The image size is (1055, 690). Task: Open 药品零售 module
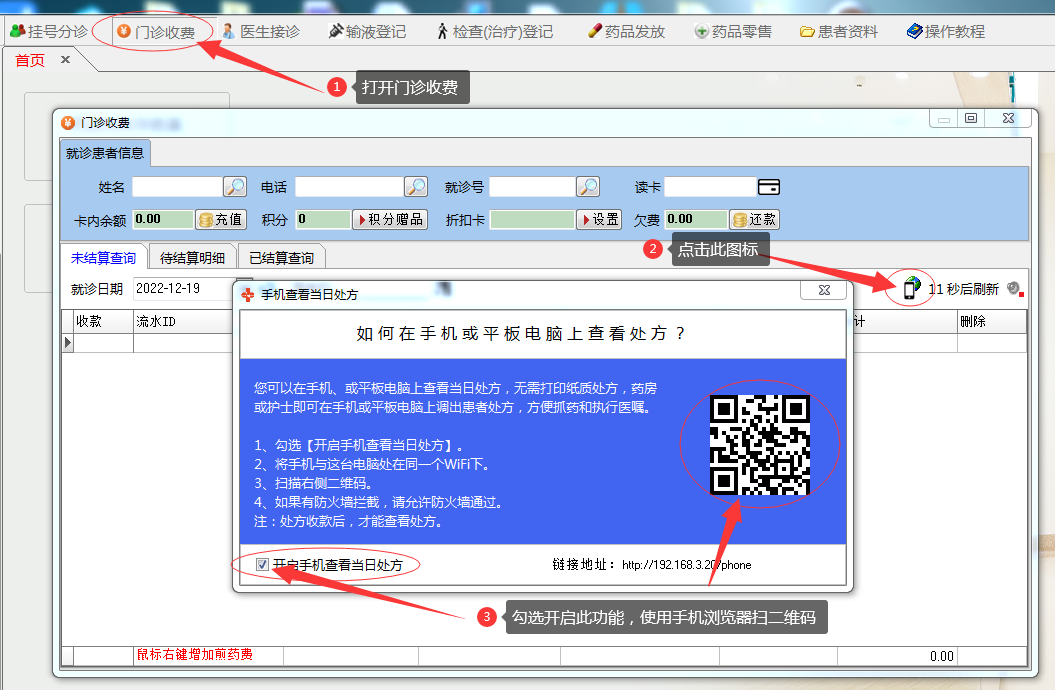pos(733,32)
